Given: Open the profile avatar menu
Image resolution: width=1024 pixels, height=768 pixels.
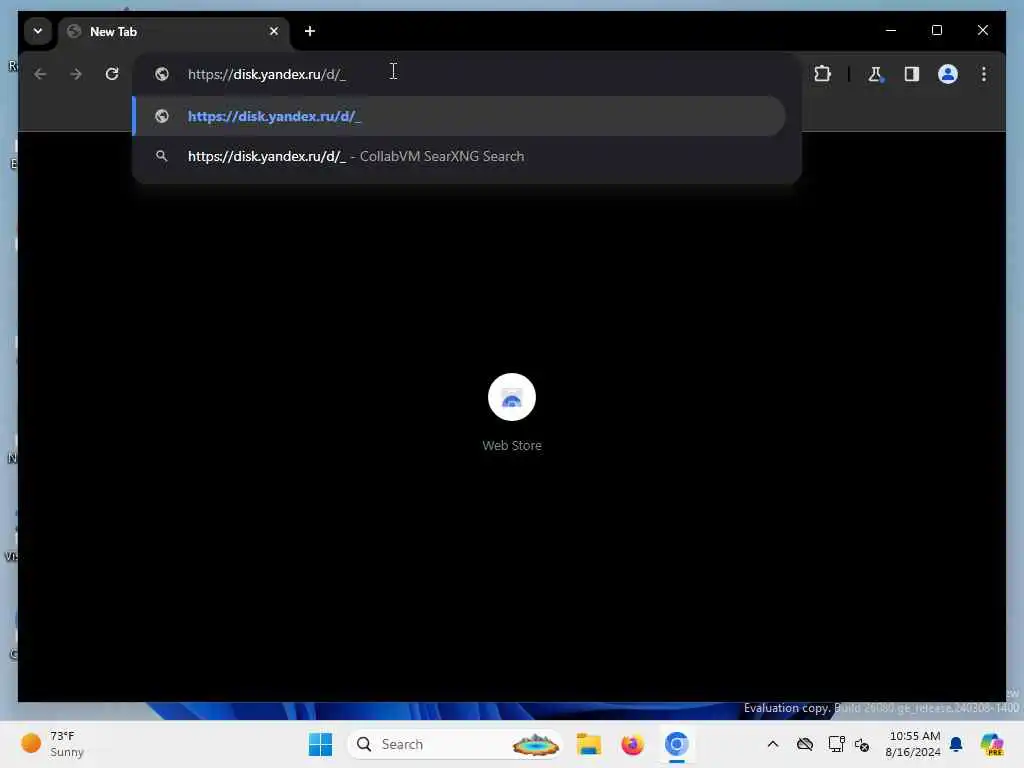Looking at the screenshot, I should coord(948,74).
